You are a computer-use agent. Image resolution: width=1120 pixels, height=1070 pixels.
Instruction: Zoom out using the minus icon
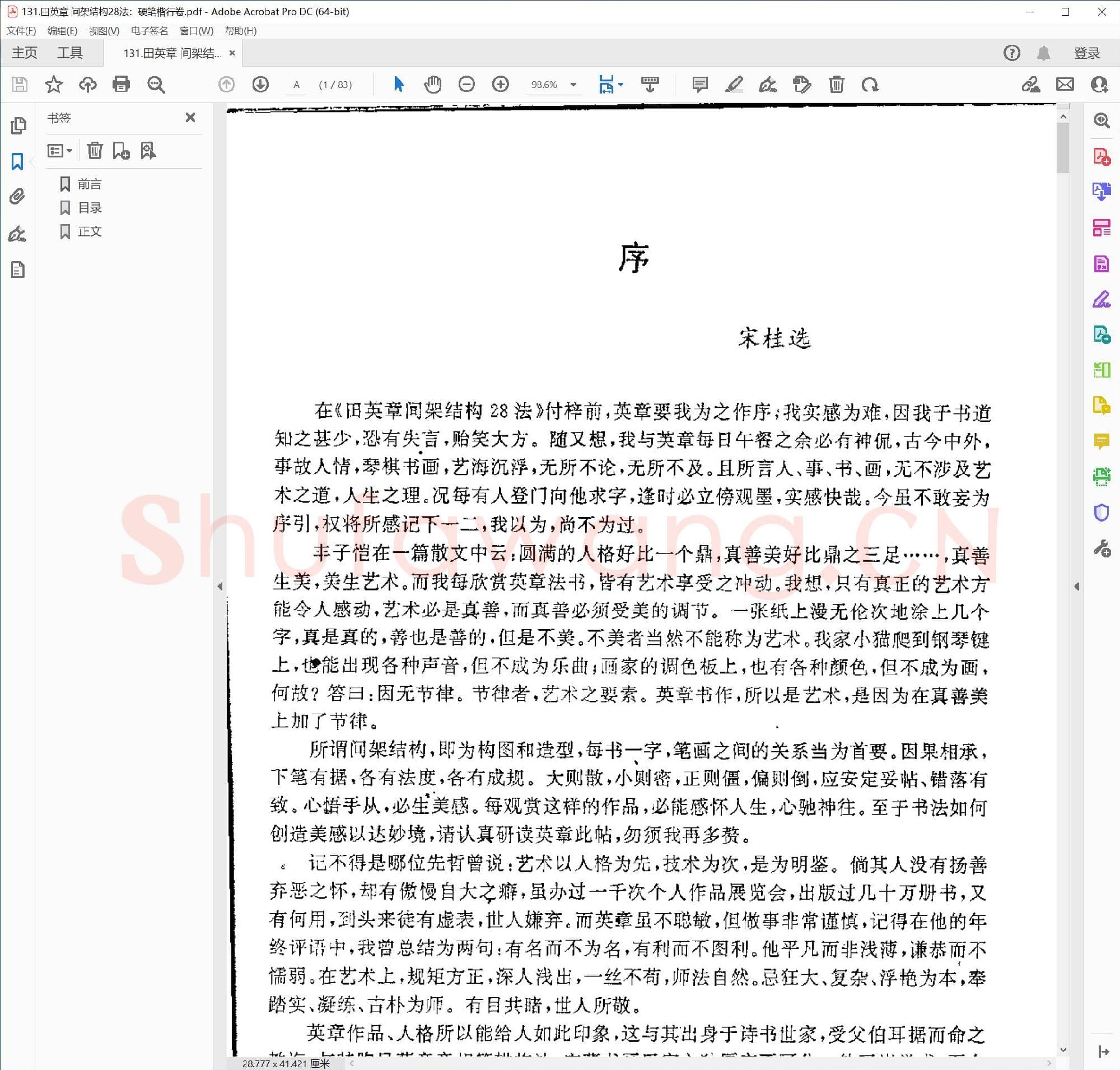466,84
